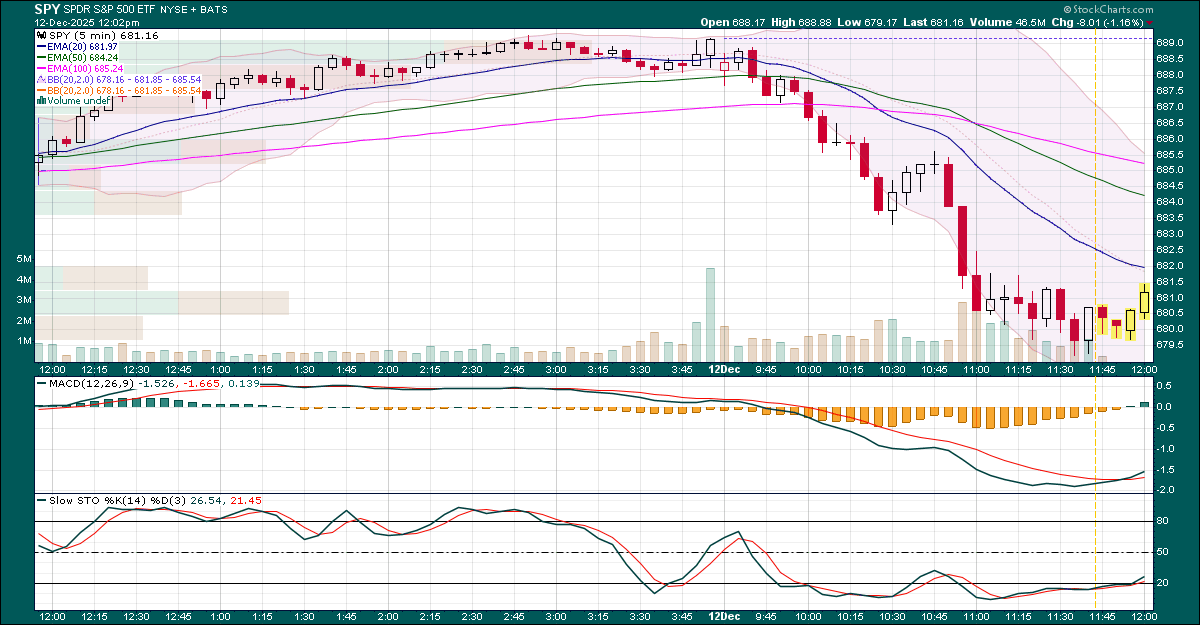Click the volume bars icon beside Volume undef
The width and height of the screenshot is (1200, 625).
(41, 101)
